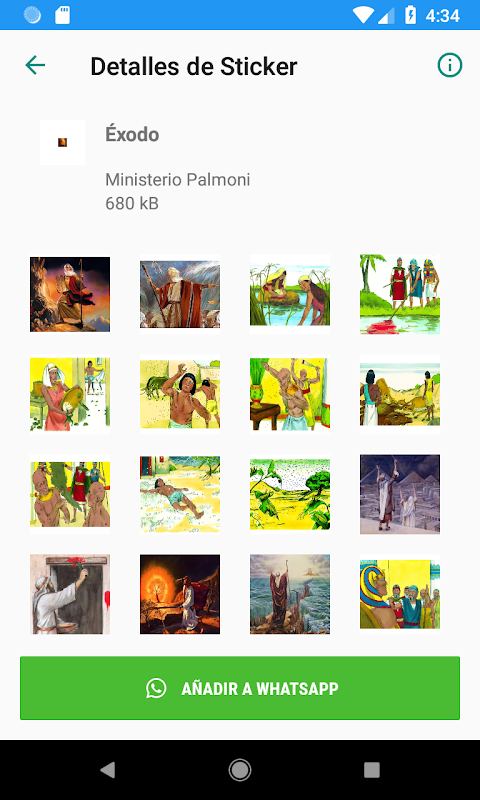Tap Android back navigation button

click(108, 769)
